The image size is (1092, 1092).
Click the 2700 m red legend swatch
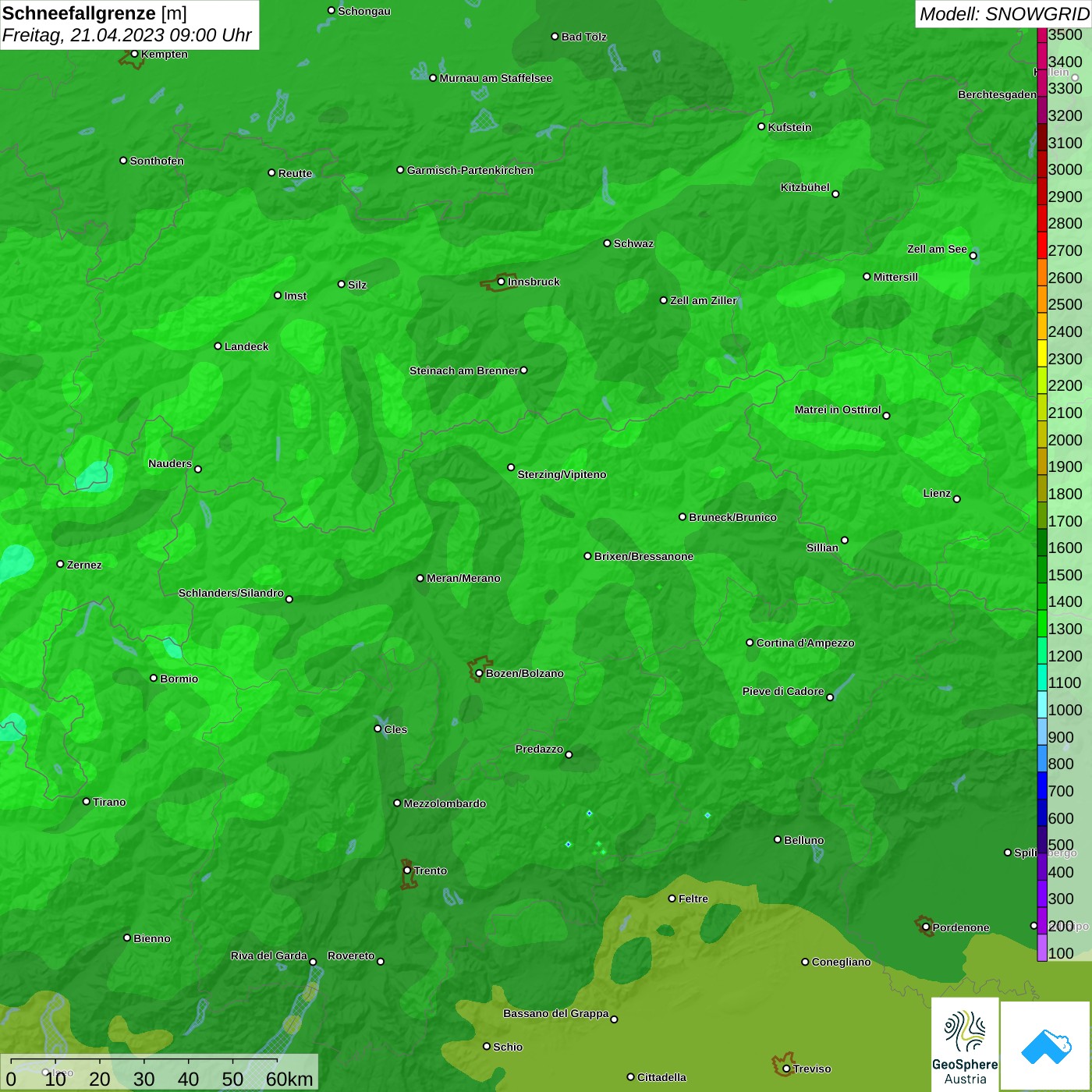(1042, 245)
